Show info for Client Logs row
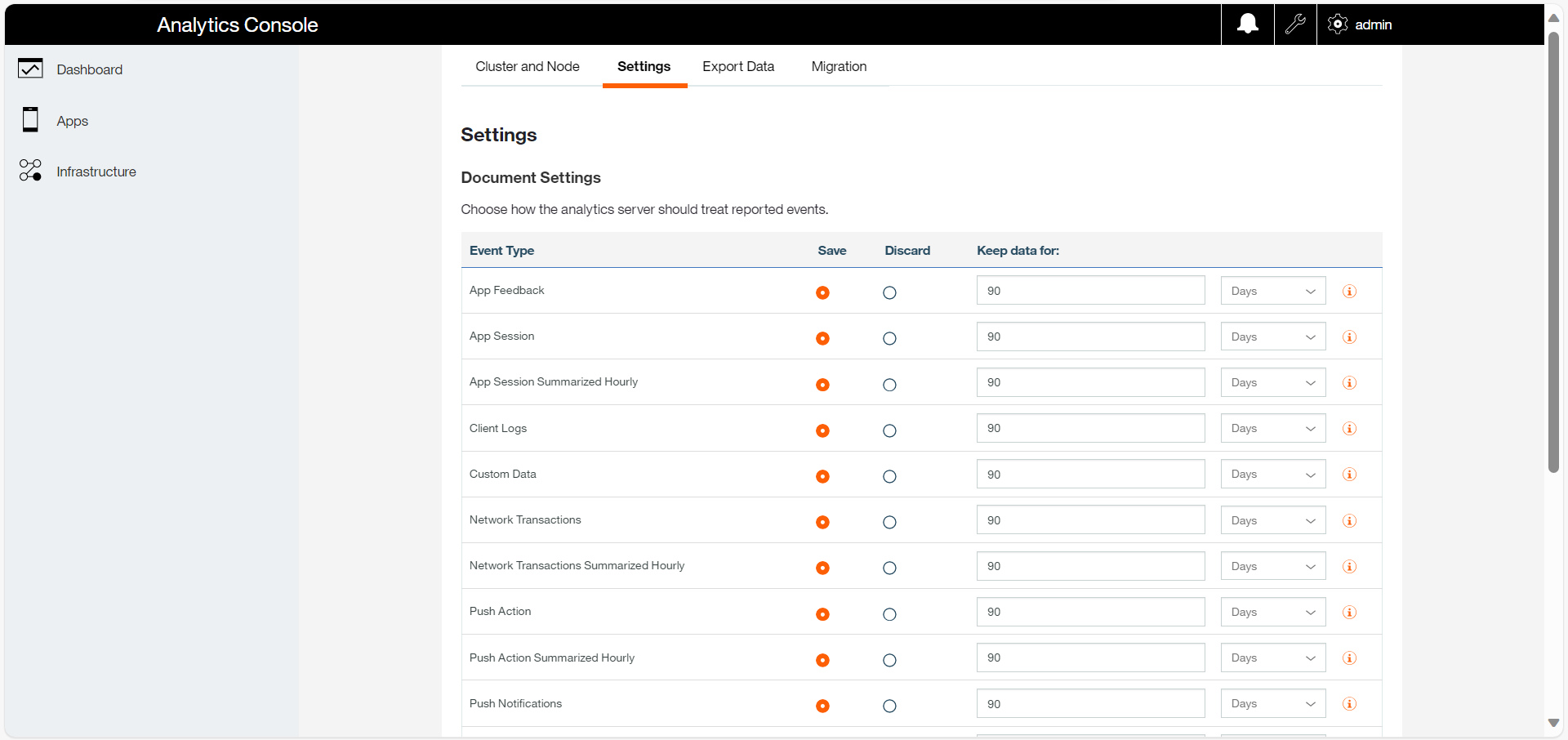Viewport: 1568px width, 740px height. pyautogui.click(x=1349, y=429)
